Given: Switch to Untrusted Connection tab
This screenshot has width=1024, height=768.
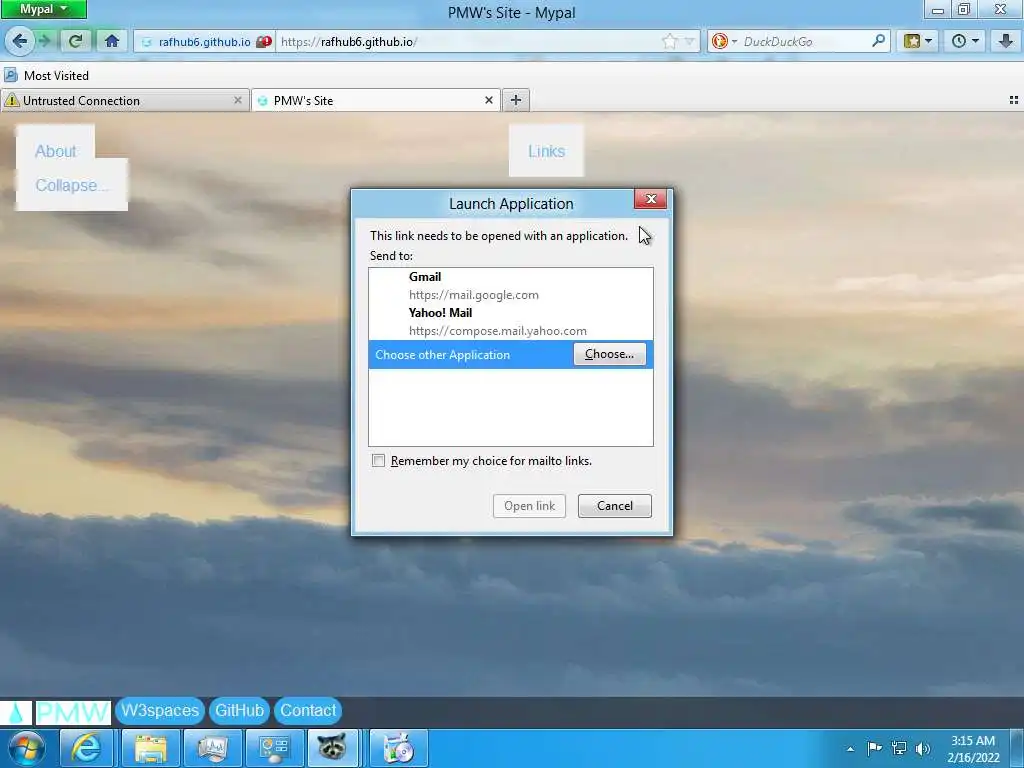Looking at the screenshot, I should click(125, 101).
